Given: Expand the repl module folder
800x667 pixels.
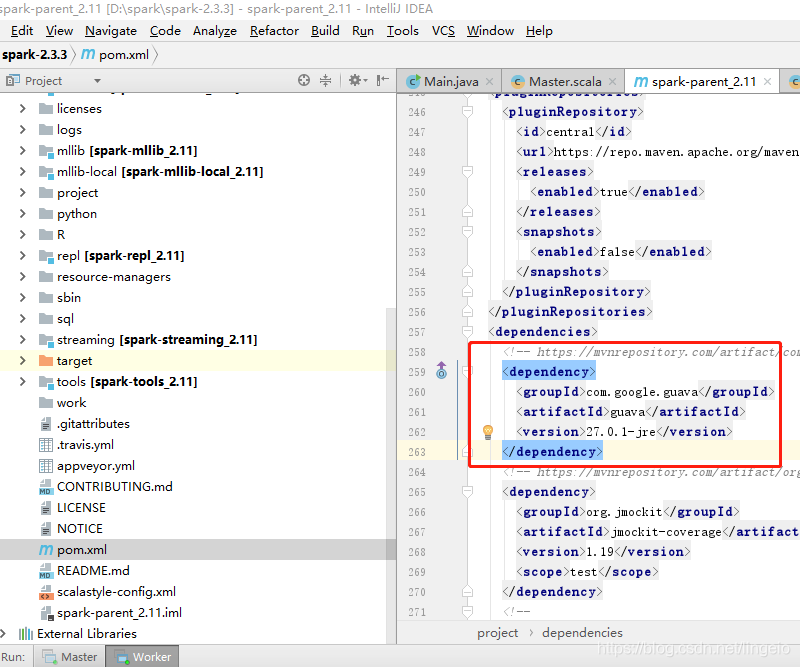Looking at the screenshot, I should pos(22,256).
